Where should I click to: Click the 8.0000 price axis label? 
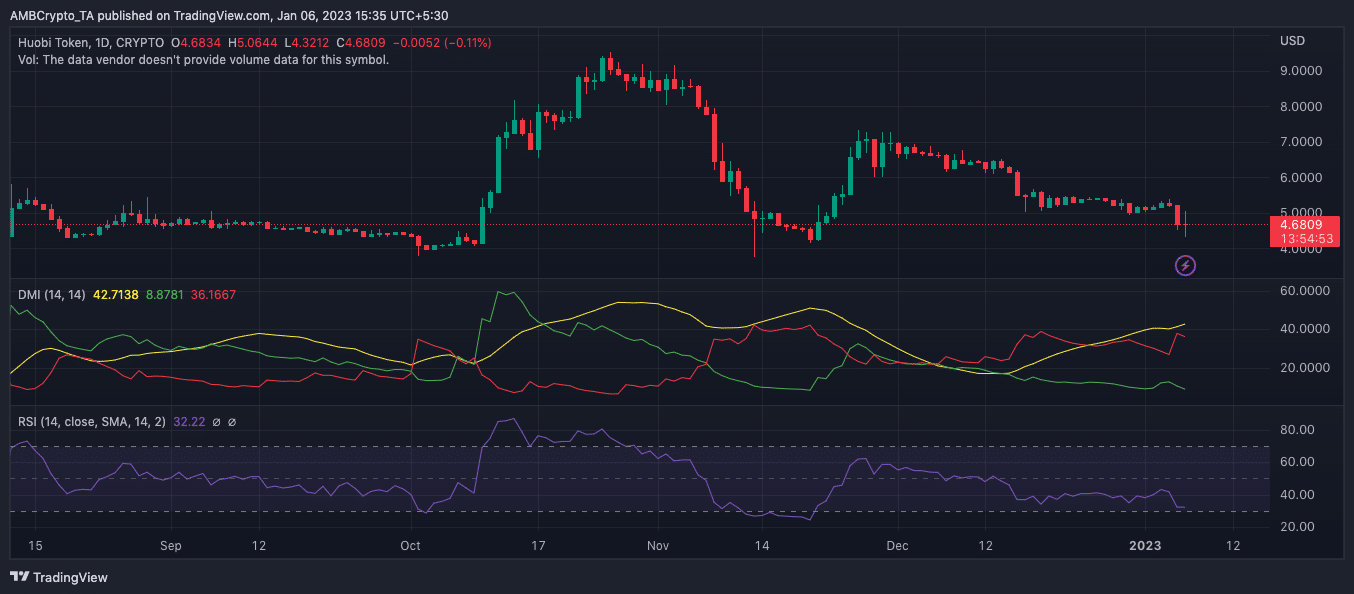(1301, 107)
